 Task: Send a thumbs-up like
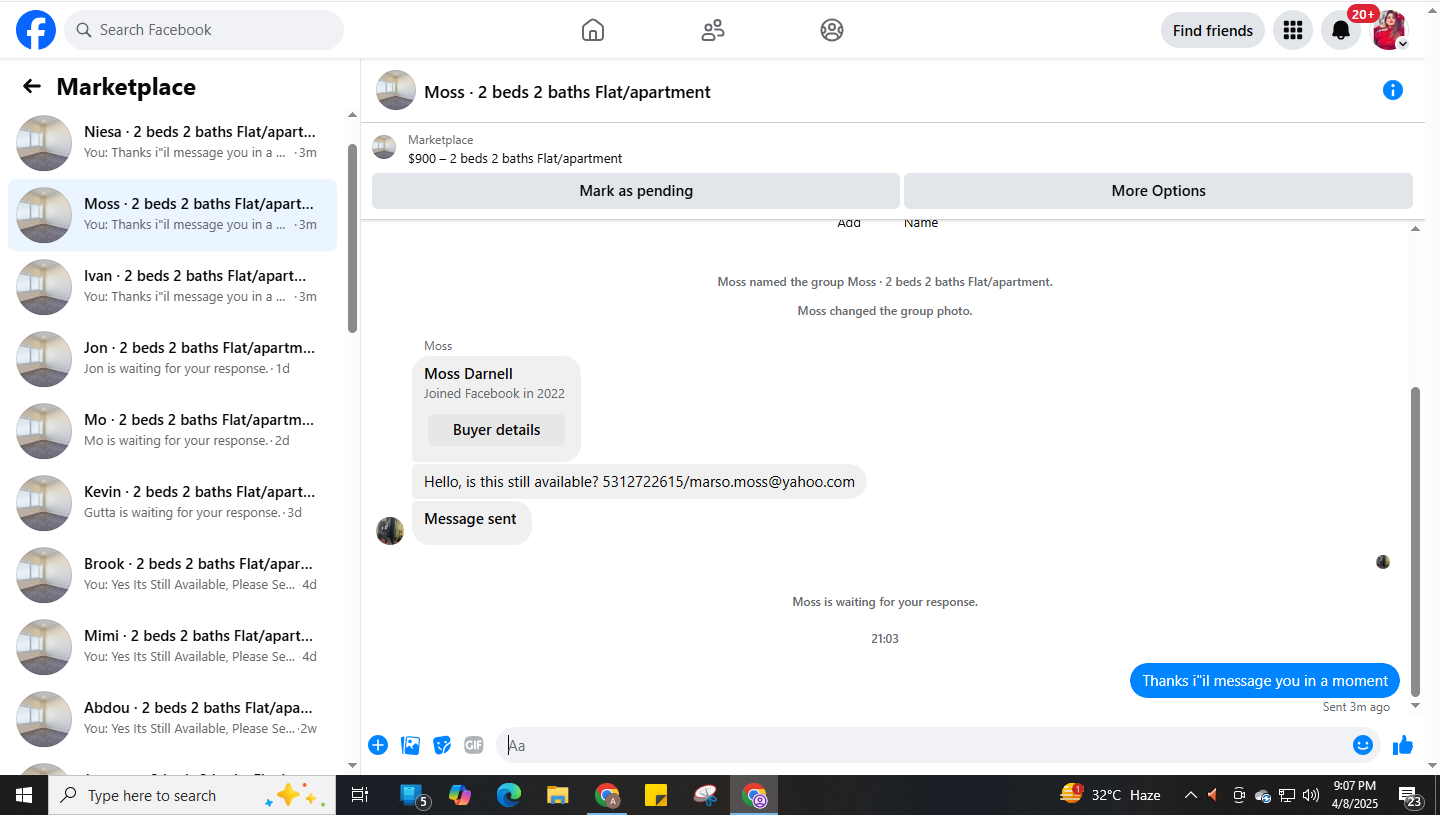point(1403,745)
